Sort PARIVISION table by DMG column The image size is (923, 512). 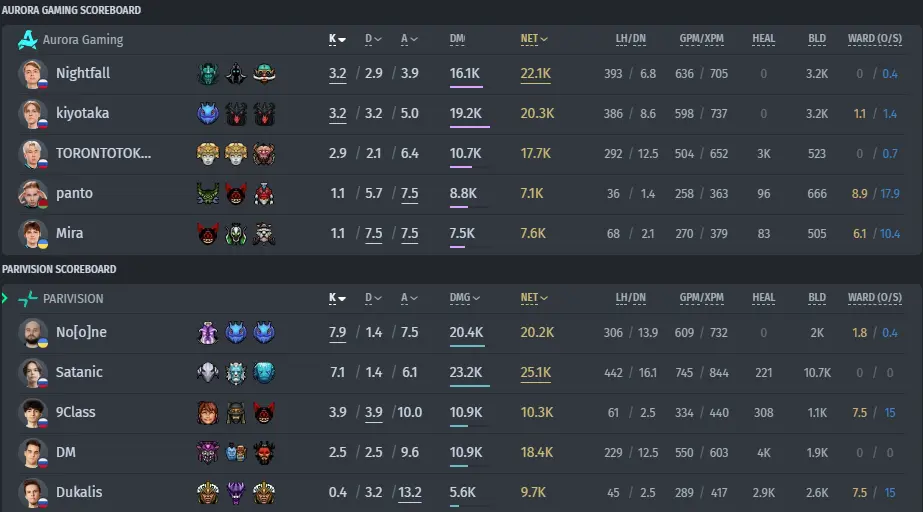click(x=464, y=298)
